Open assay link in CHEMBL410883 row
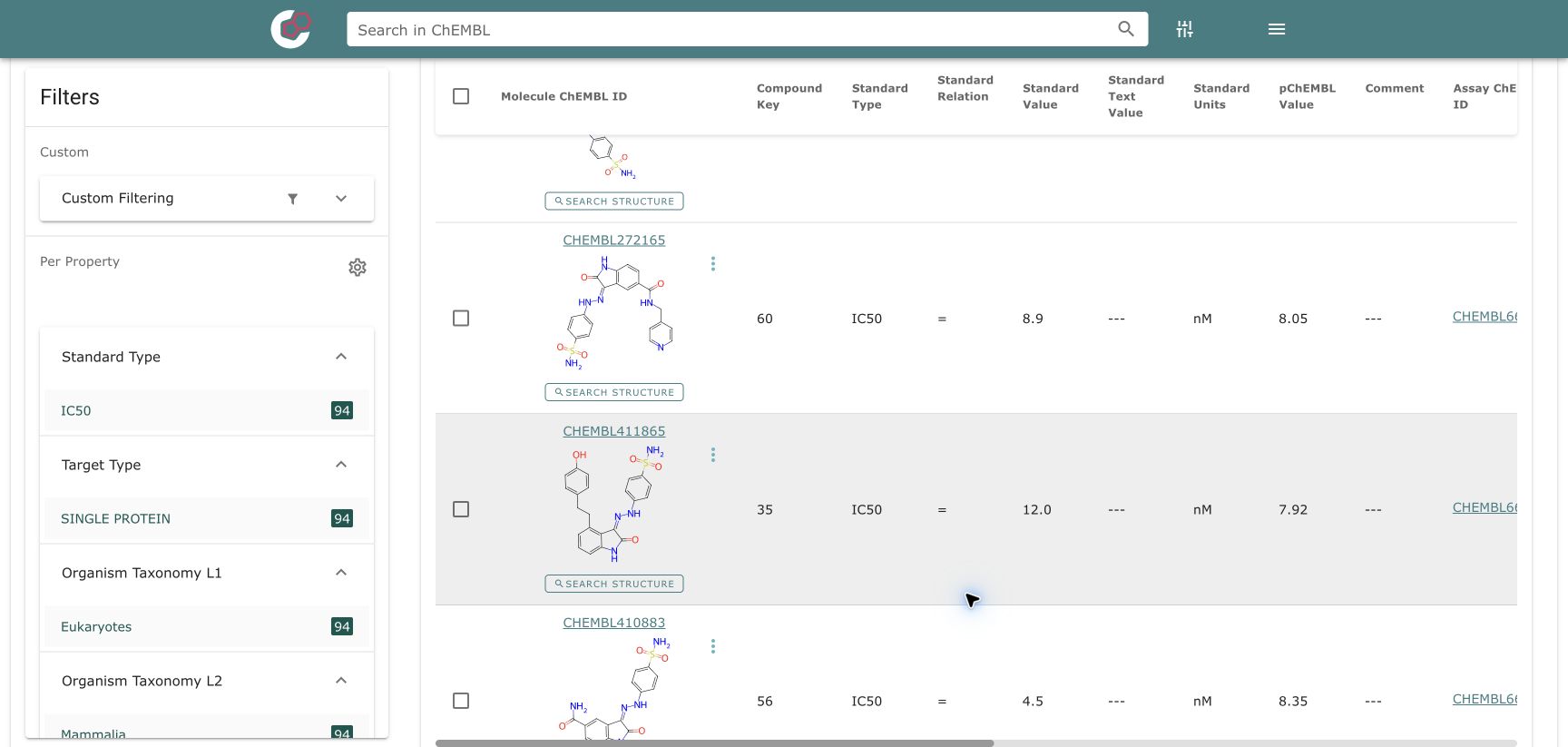 point(1485,699)
